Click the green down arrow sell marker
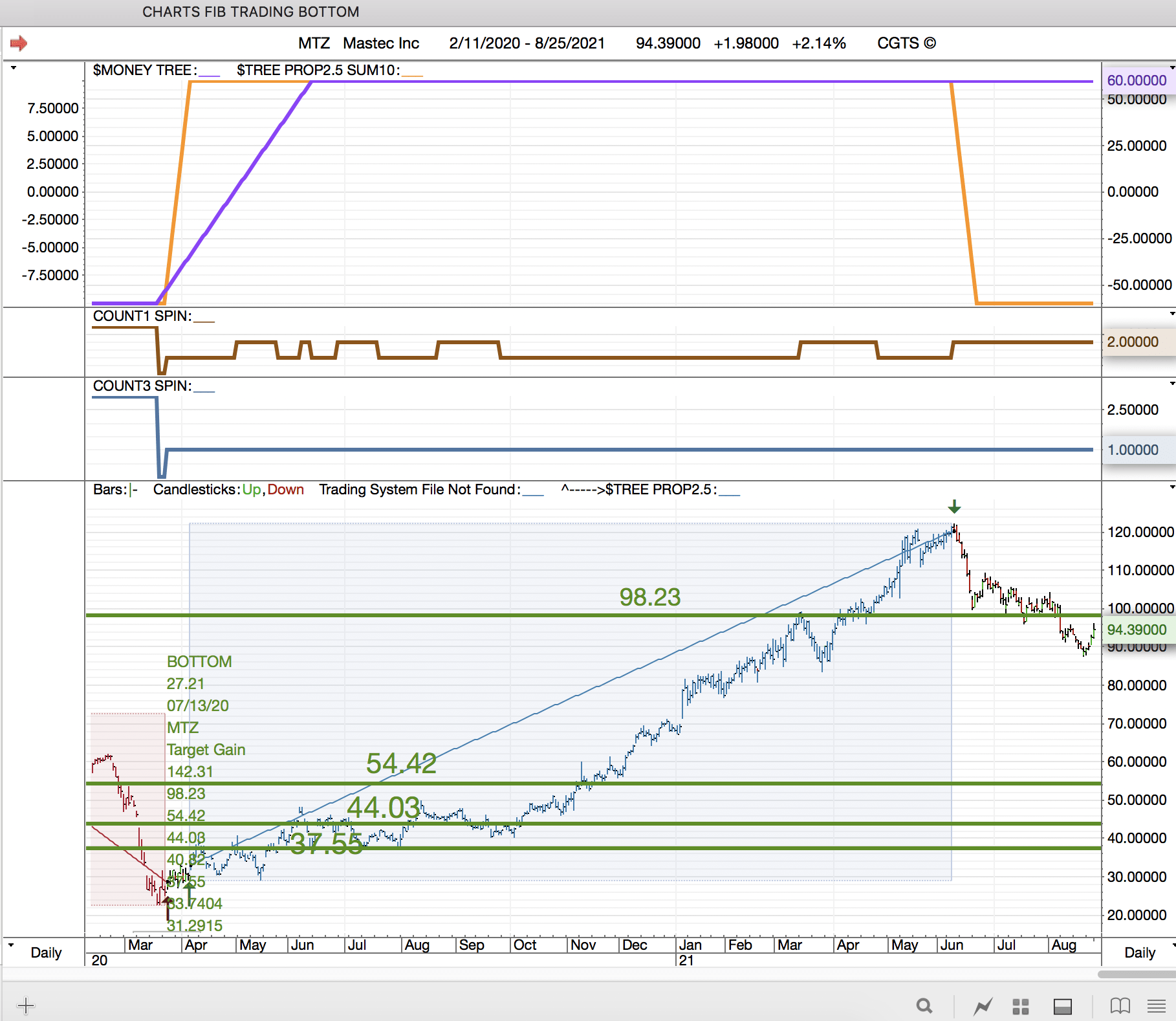 click(x=954, y=506)
